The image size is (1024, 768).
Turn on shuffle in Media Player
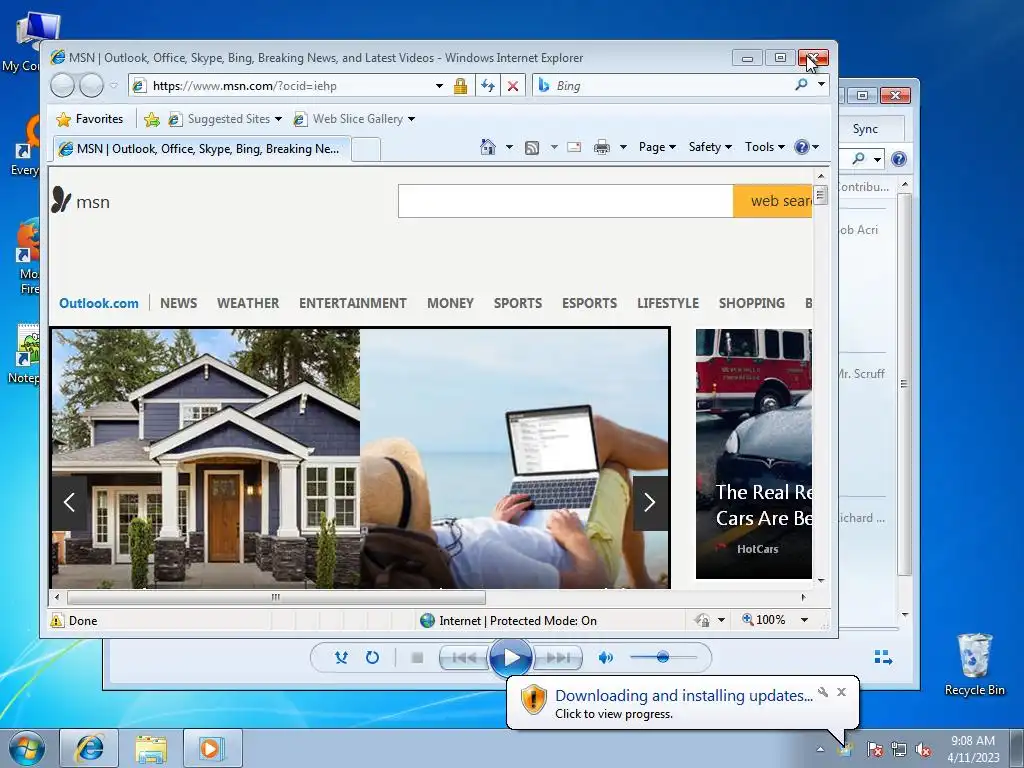341,658
